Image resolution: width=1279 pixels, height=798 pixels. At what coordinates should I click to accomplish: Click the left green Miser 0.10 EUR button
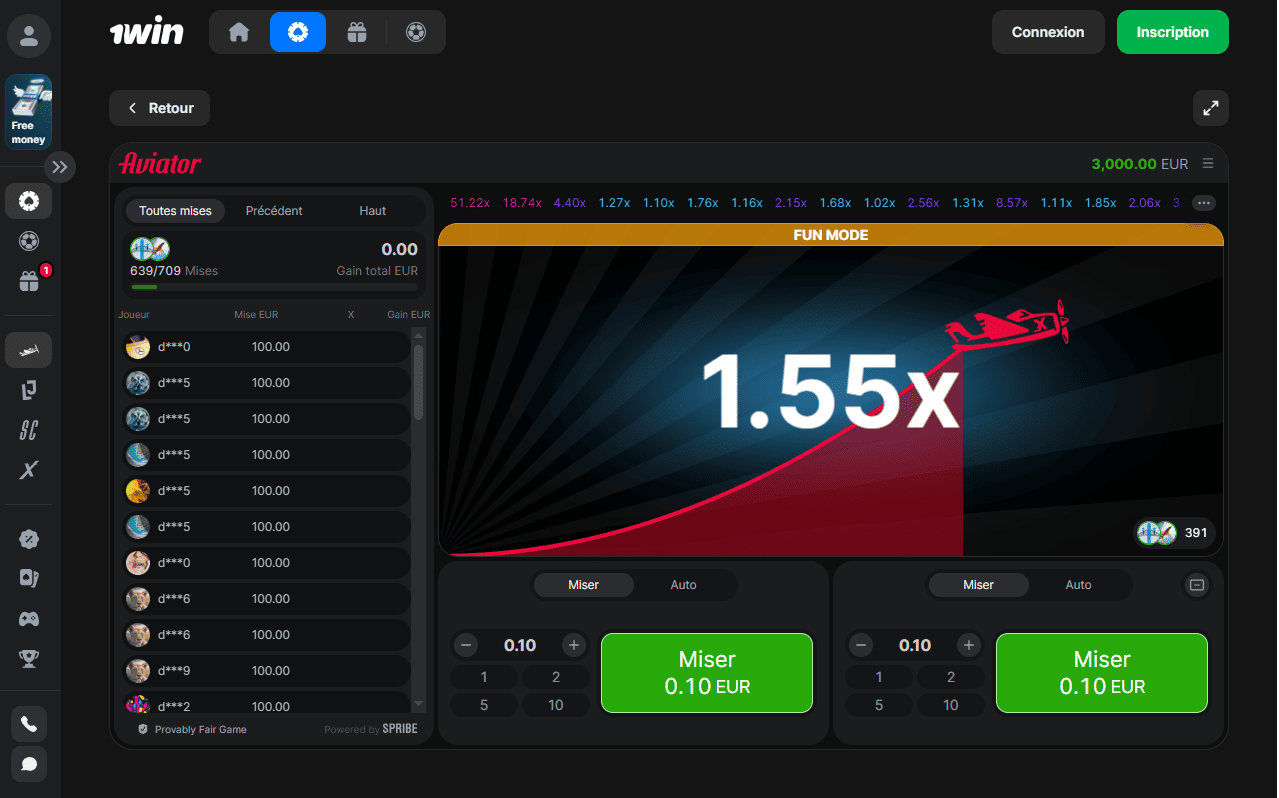pos(707,673)
